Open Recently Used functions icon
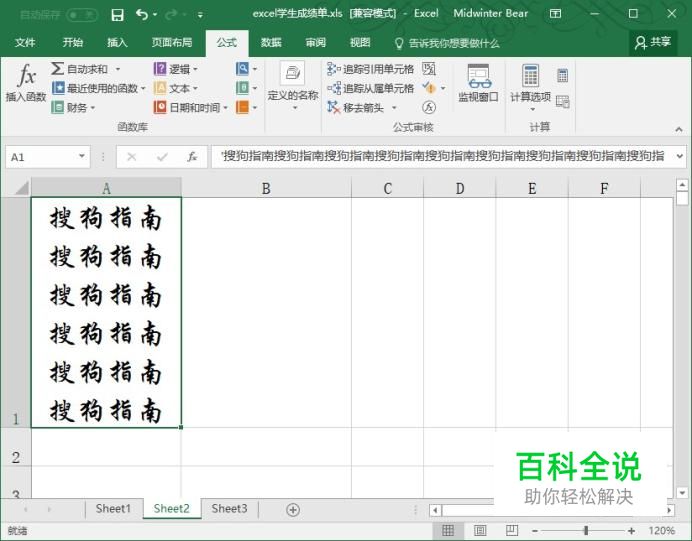Viewport: 692px width, 541px height. pos(58,88)
